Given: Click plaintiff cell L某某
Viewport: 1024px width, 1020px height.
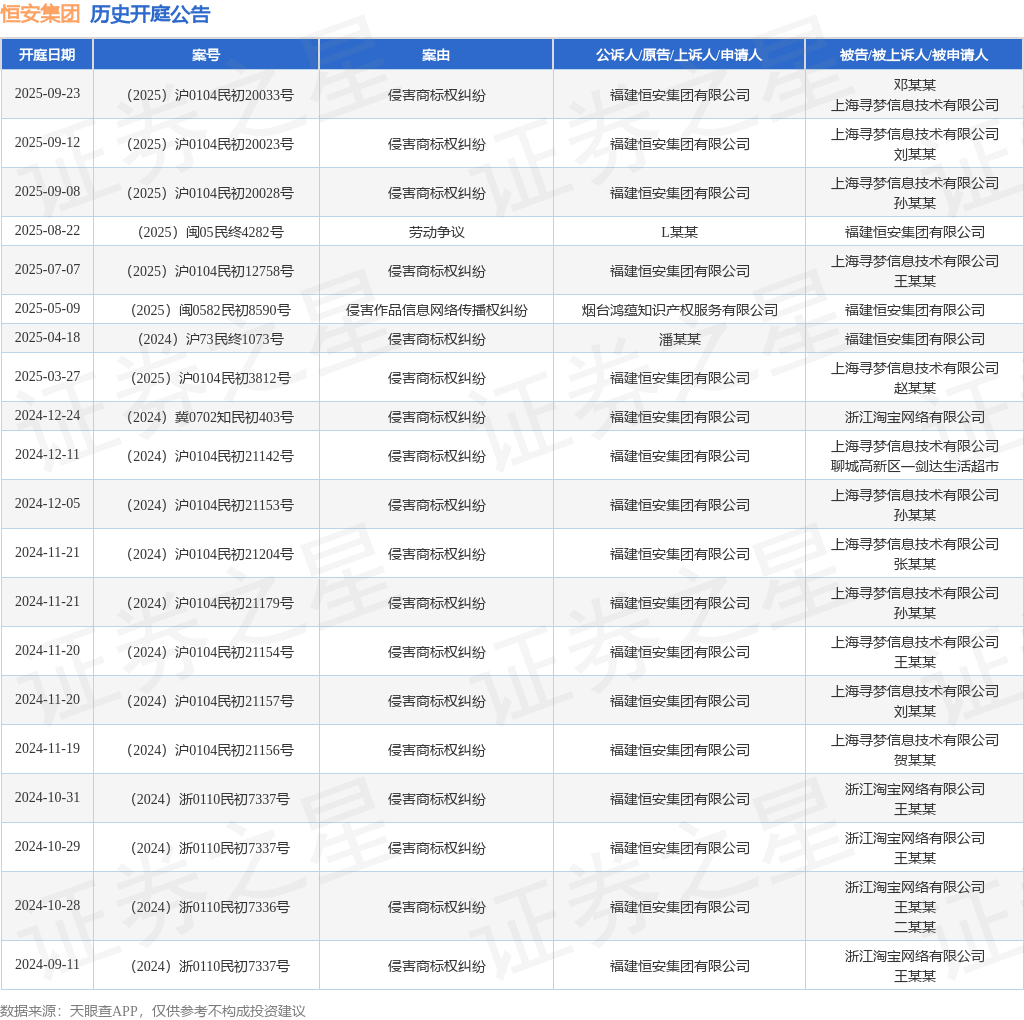Looking at the screenshot, I should 680,232.
